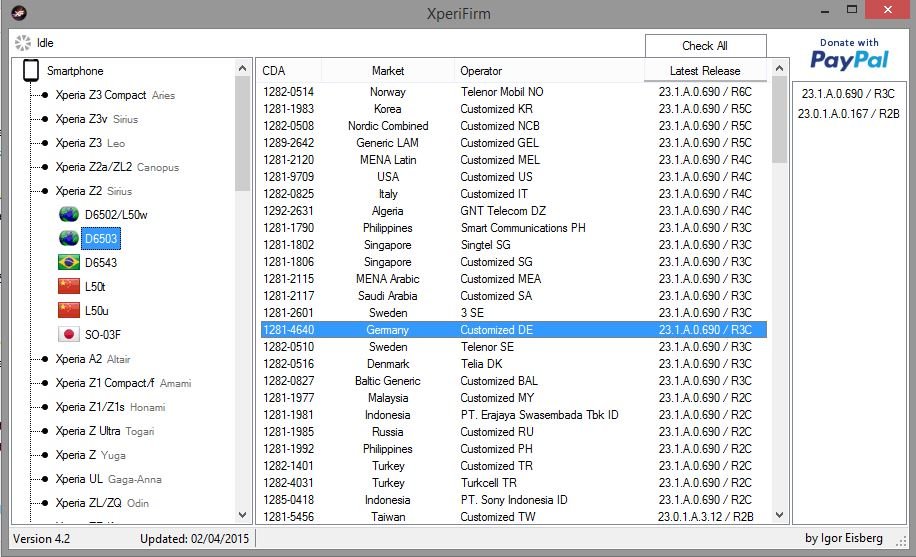Click the firmware list scroll-down arrow
Viewport: 916px width, 557px height.
pyautogui.click(x=779, y=515)
